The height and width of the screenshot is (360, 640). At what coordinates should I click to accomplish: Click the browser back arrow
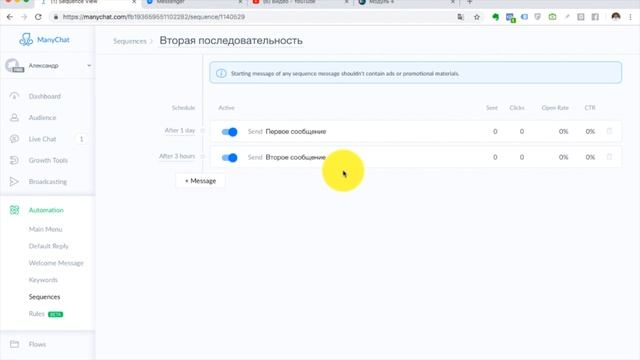coord(10,17)
